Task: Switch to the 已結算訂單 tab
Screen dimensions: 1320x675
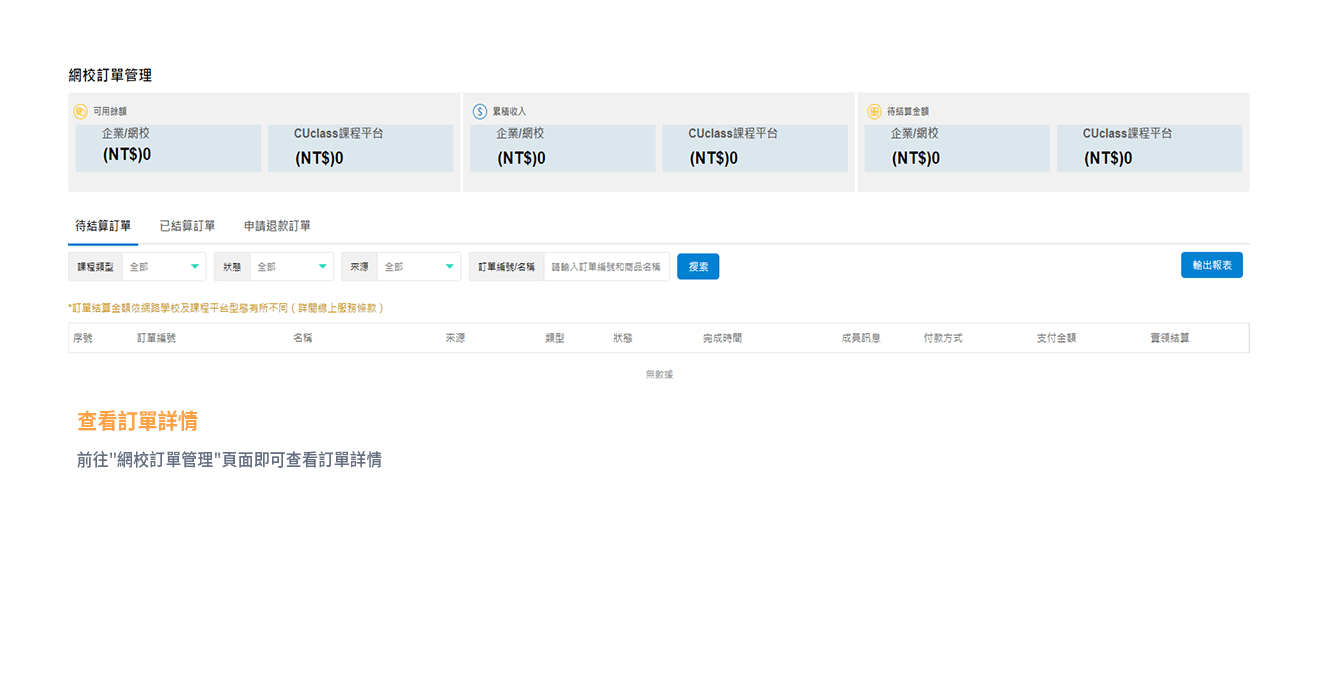Action: coord(187,226)
